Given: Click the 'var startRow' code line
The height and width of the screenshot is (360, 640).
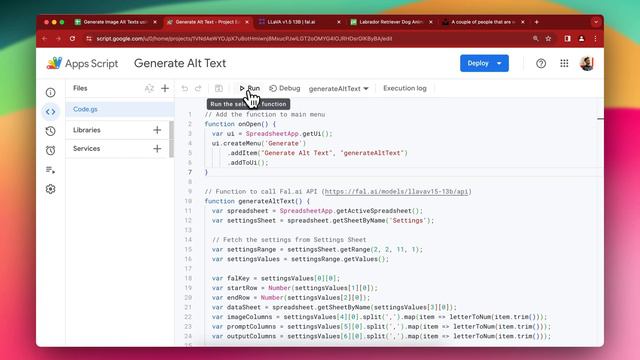Looking at the screenshot, I should coord(295,288).
